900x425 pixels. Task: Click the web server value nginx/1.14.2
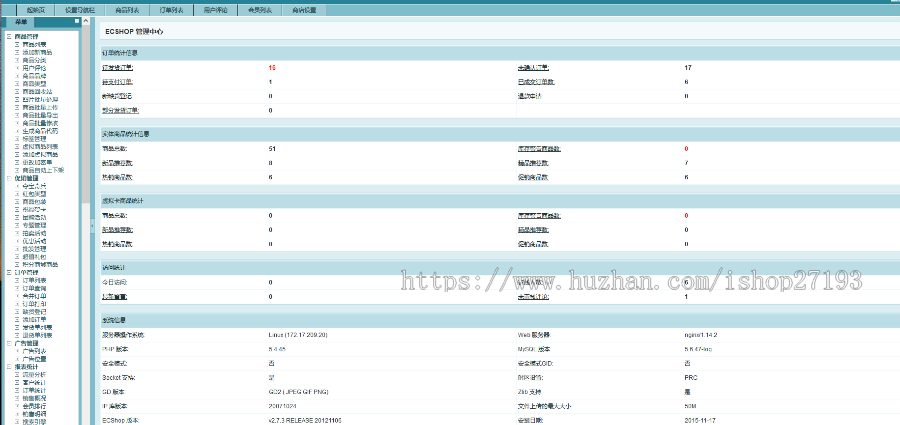click(x=701, y=335)
